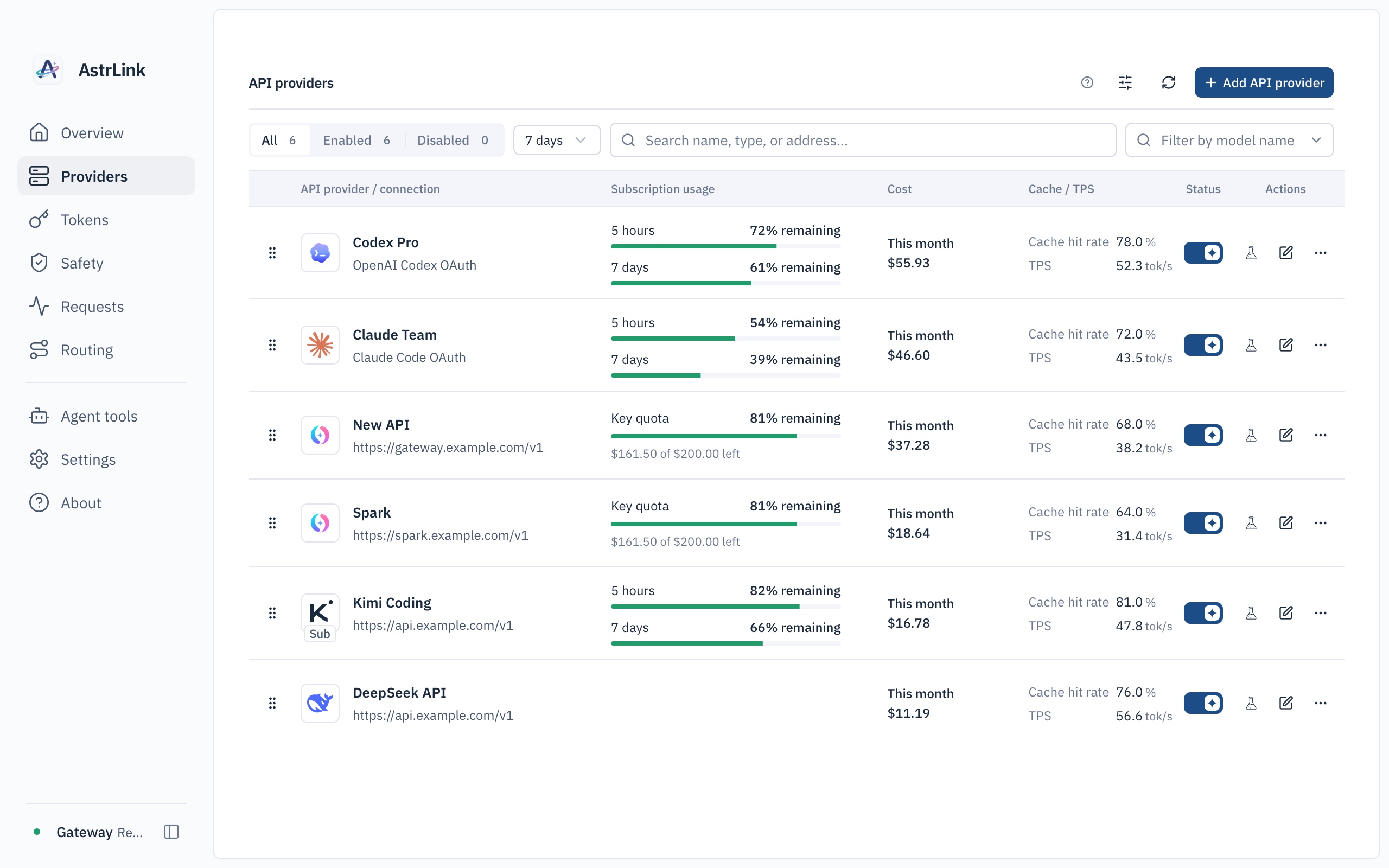
Task: Open the help question-mark icon beside API providers
Action: [x=1087, y=82]
